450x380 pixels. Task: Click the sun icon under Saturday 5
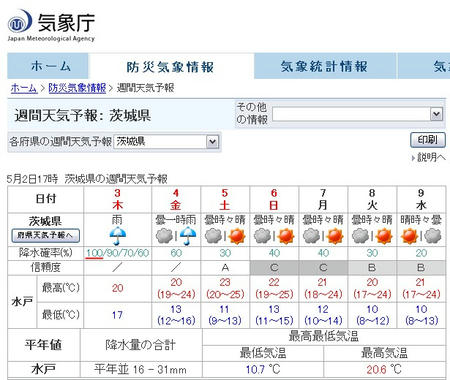tap(237, 236)
